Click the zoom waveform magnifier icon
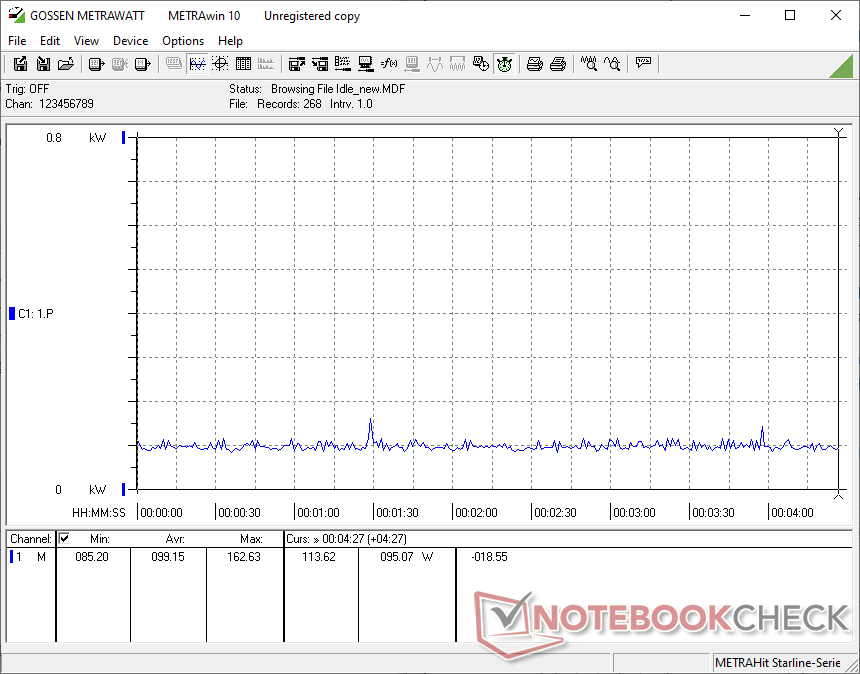 click(x=589, y=64)
